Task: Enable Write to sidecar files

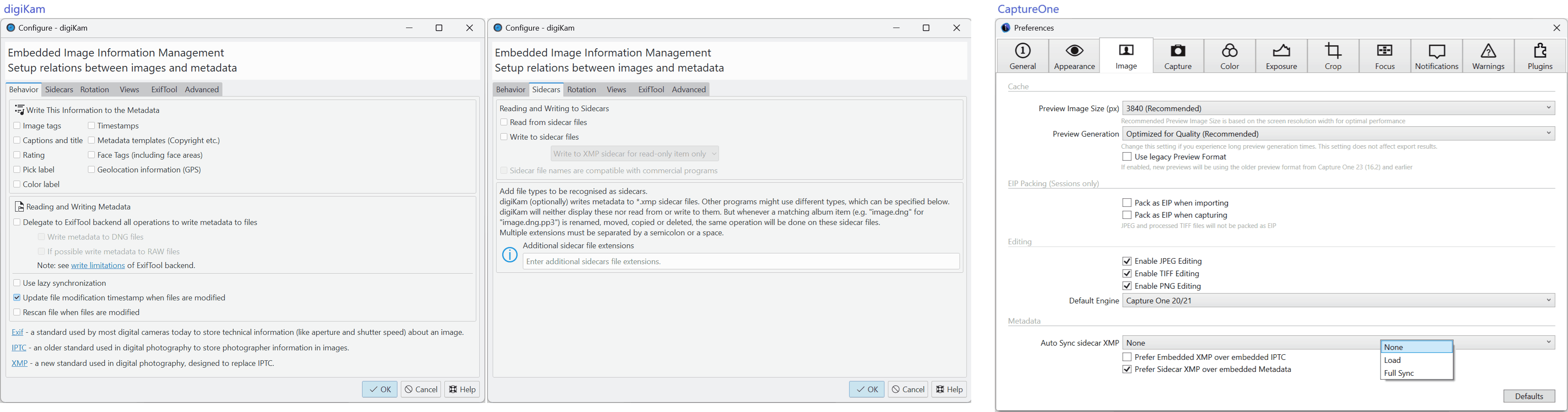Action: [504, 137]
